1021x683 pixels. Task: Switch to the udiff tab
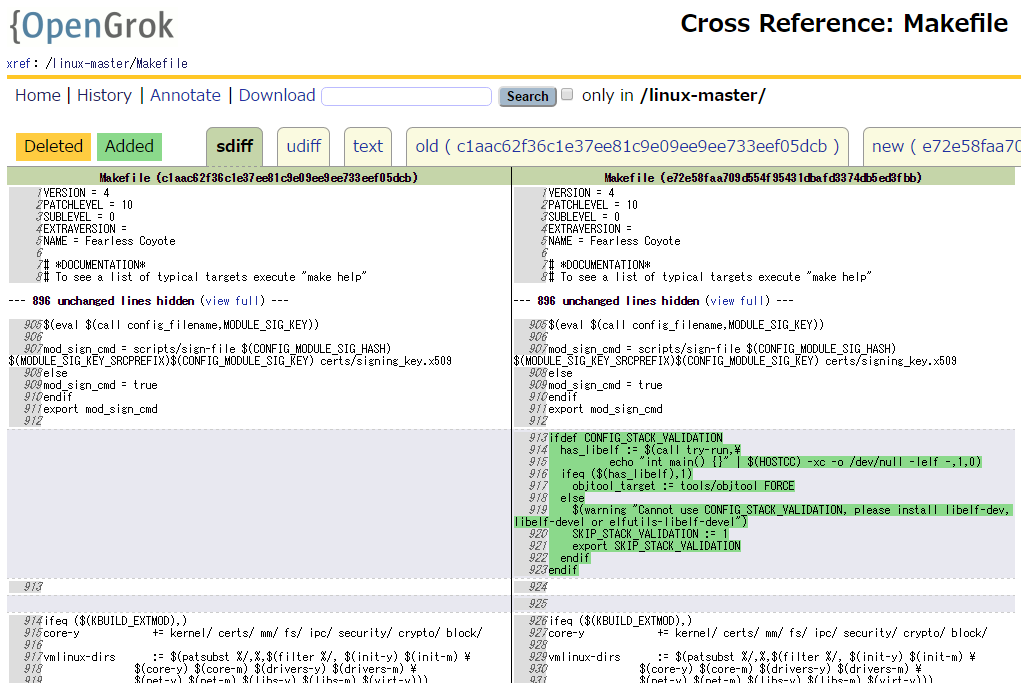pyautogui.click(x=303, y=146)
